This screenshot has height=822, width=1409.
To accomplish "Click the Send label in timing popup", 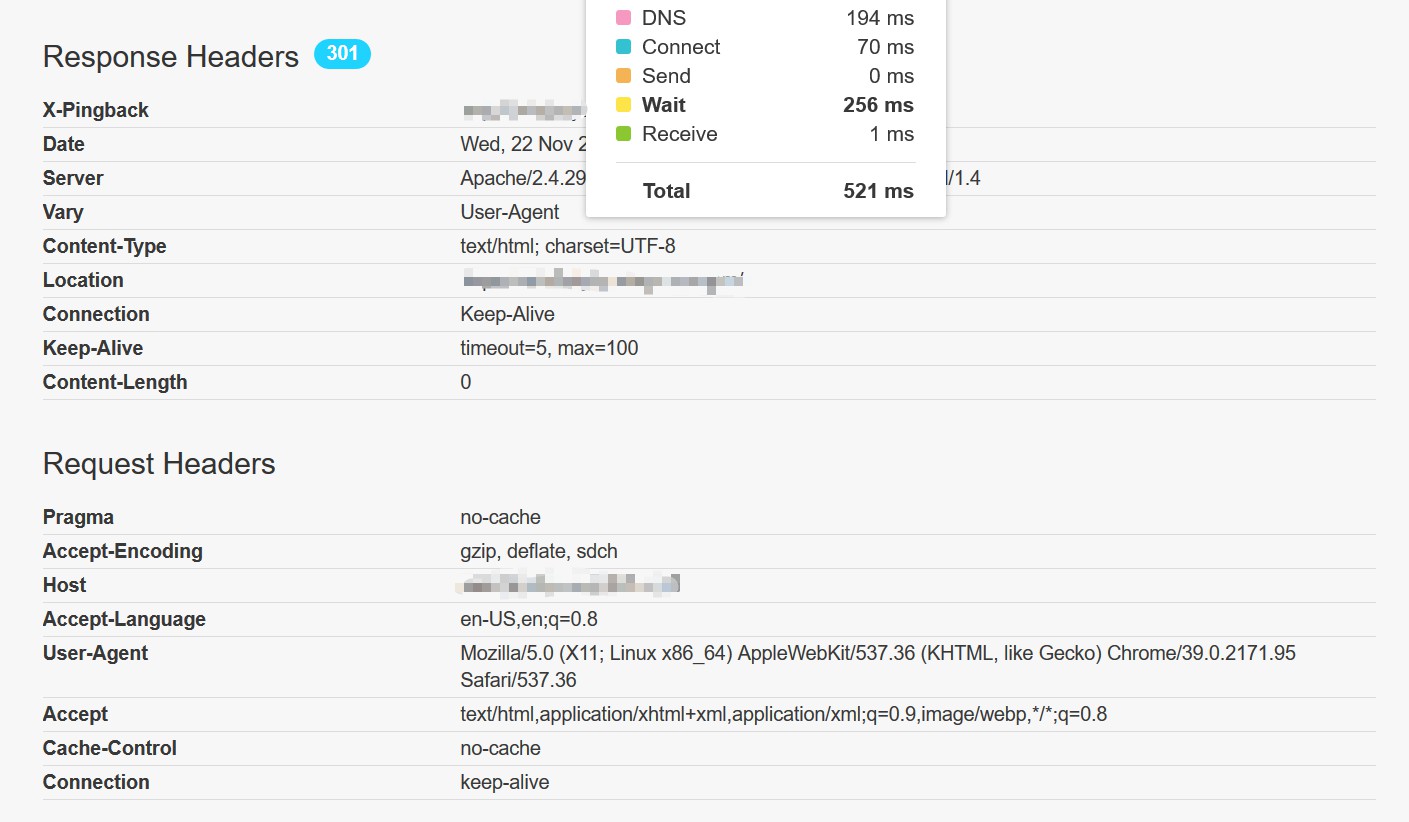I will click(x=666, y=76).
